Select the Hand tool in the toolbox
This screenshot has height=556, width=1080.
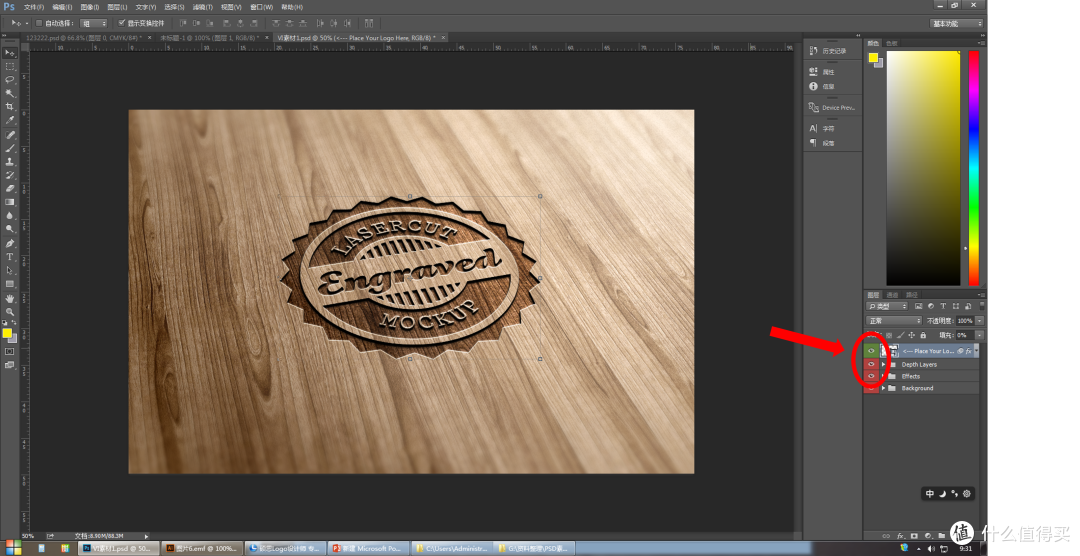[x=10, y=298]
